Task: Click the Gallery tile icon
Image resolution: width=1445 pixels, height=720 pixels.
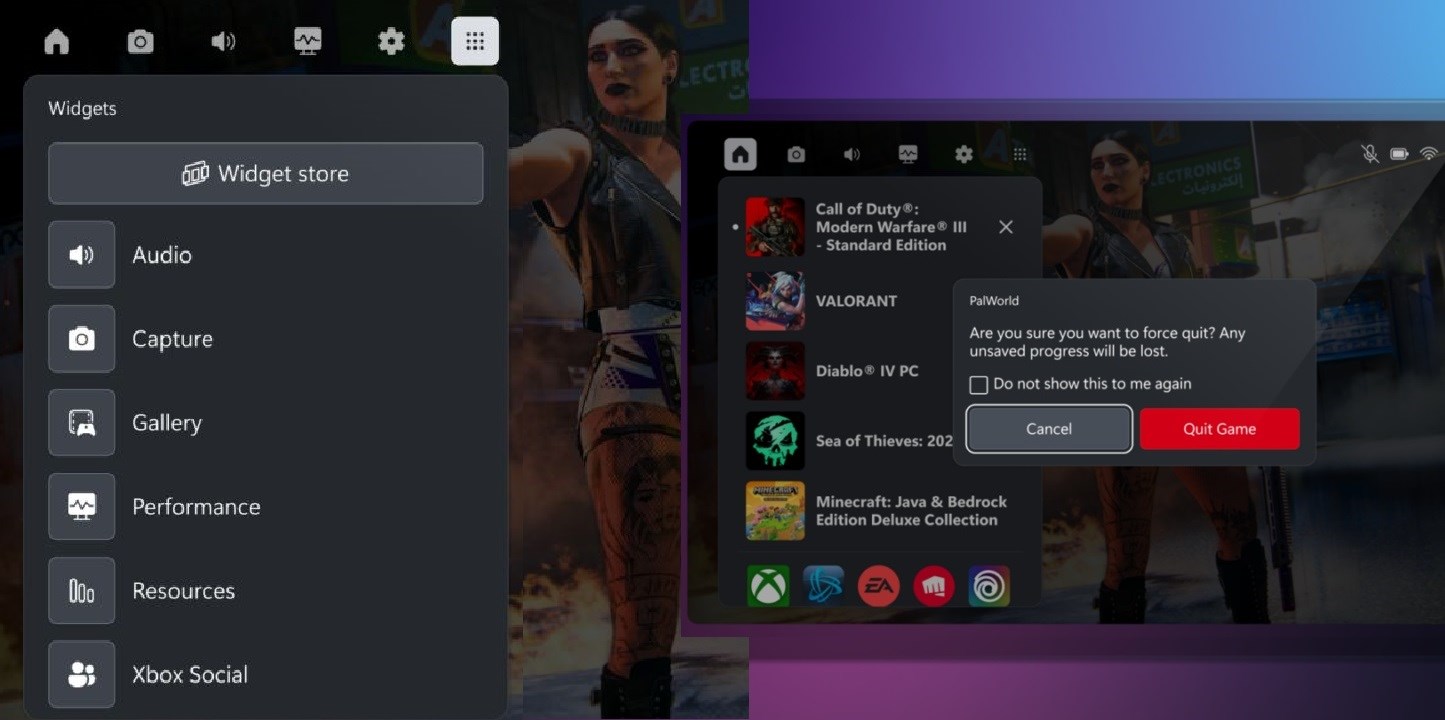Action: (x=82, y=423)
